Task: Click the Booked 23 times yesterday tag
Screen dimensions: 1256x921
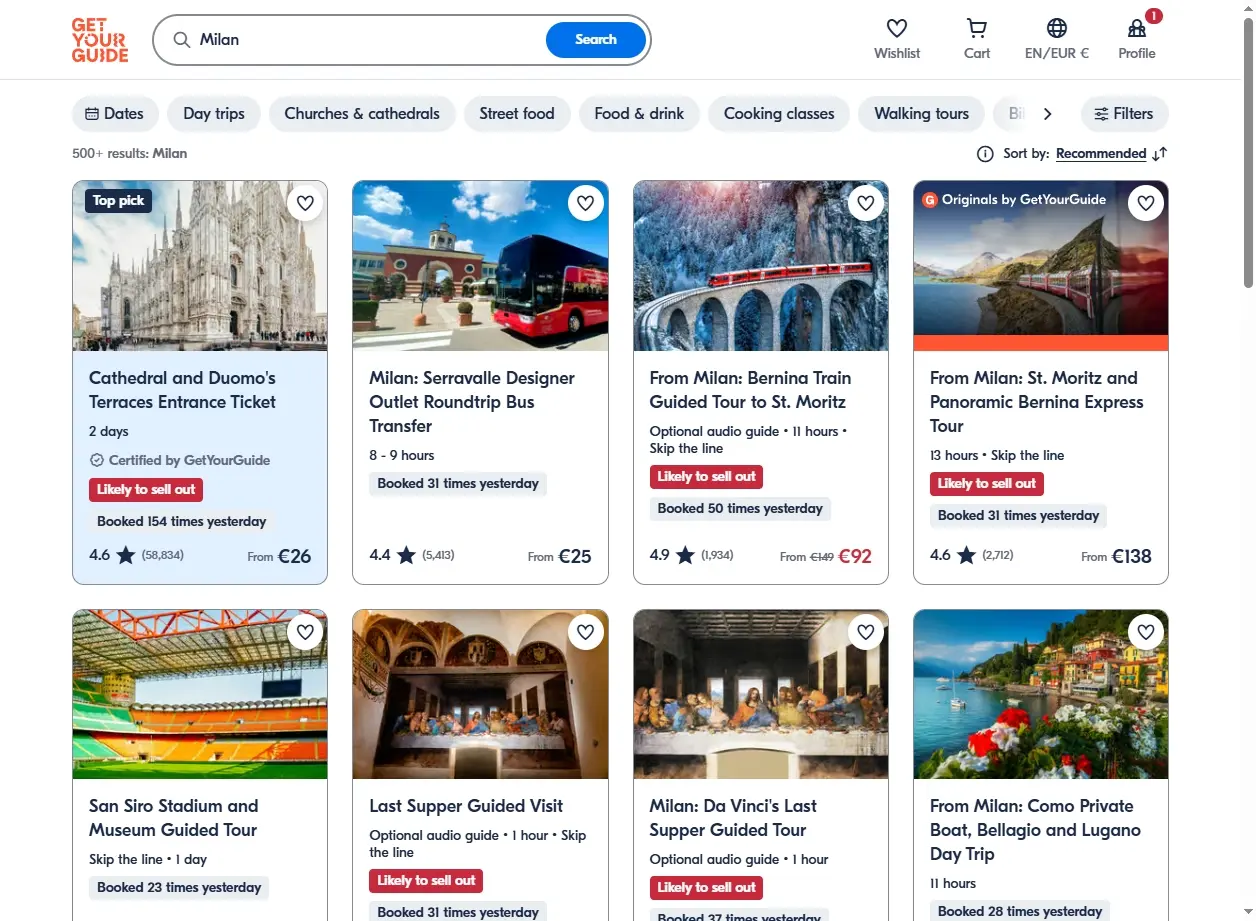Action: [179, 887]
